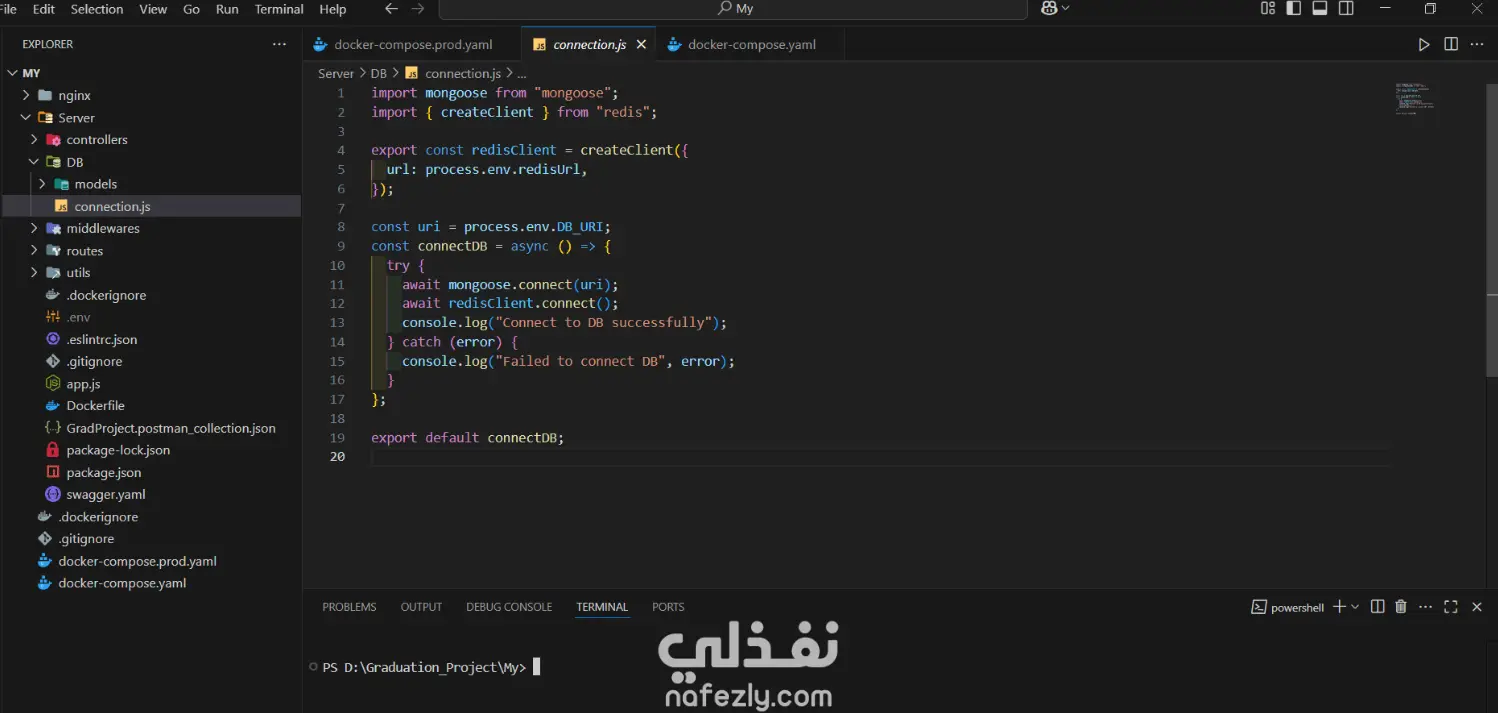Toggle primary side bar visibility
The image size is (1498, 713).
[x=1294, y=8]
